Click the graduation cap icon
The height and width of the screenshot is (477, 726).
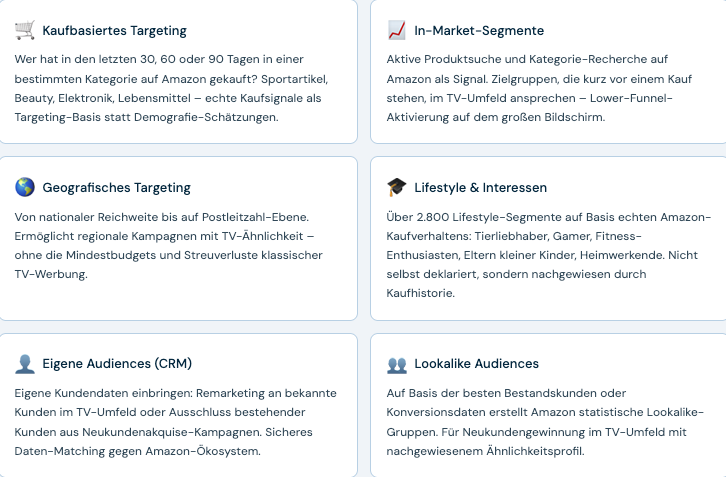pyautogui.click(x=397, y=187)
